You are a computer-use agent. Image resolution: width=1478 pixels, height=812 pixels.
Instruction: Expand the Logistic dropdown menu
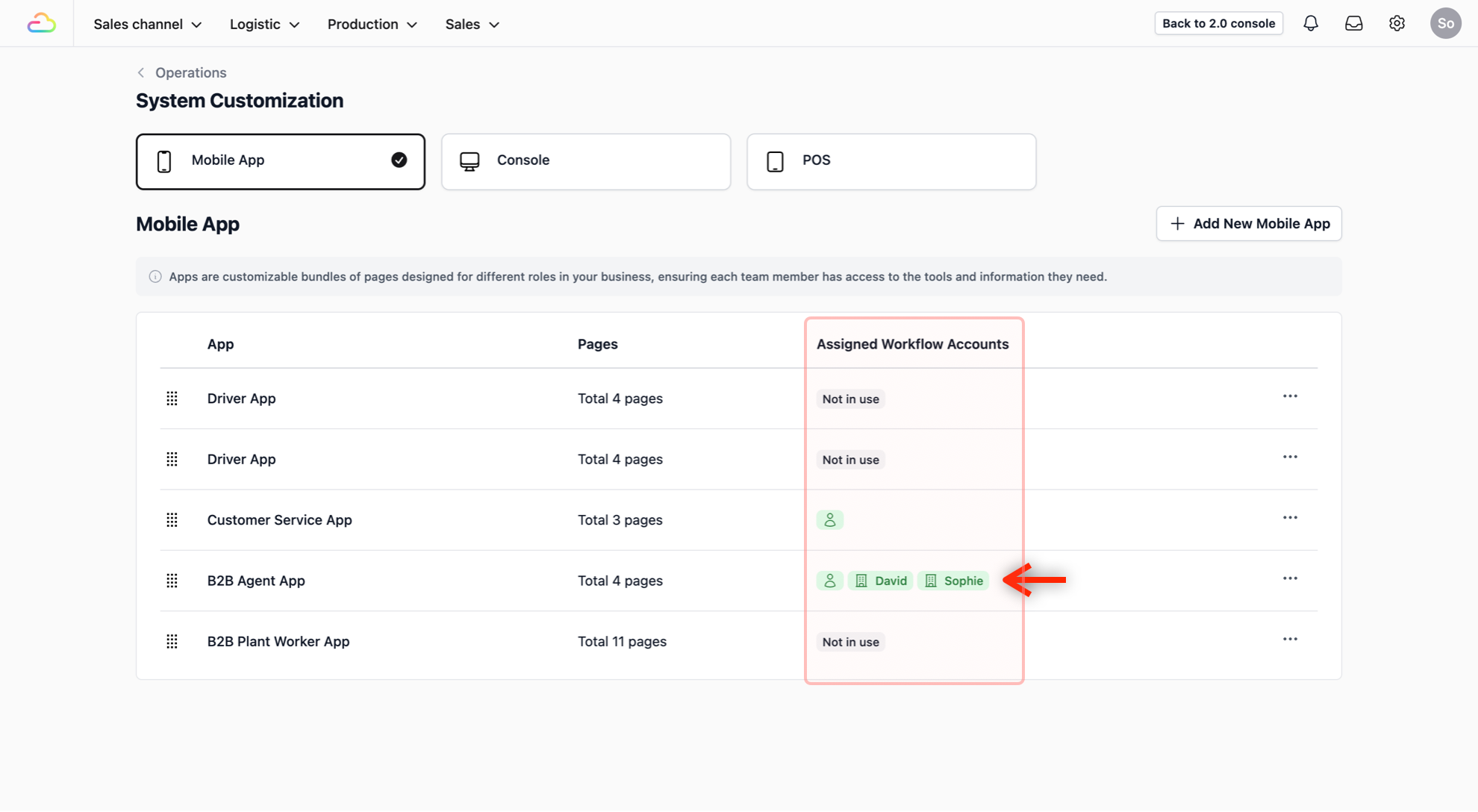coord(264,24)
